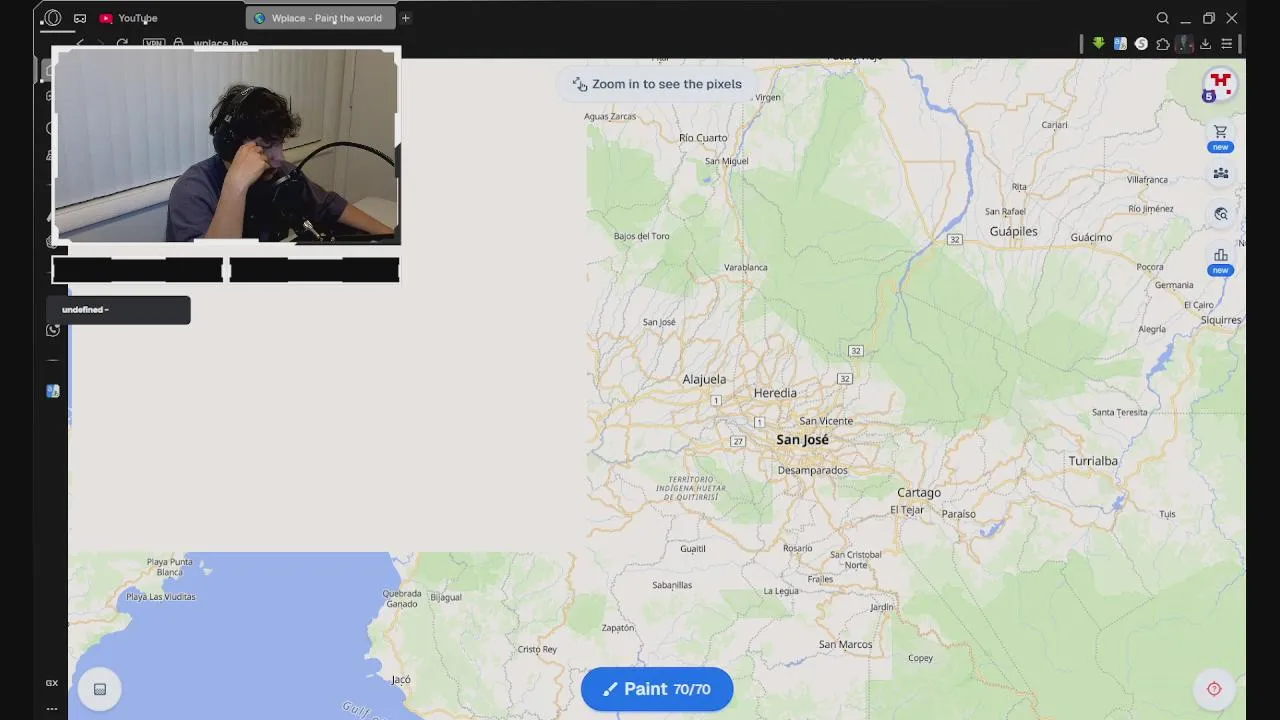Open the GX Corner gamepad icon
The image size is (1280, 720).
pos(80,18)
